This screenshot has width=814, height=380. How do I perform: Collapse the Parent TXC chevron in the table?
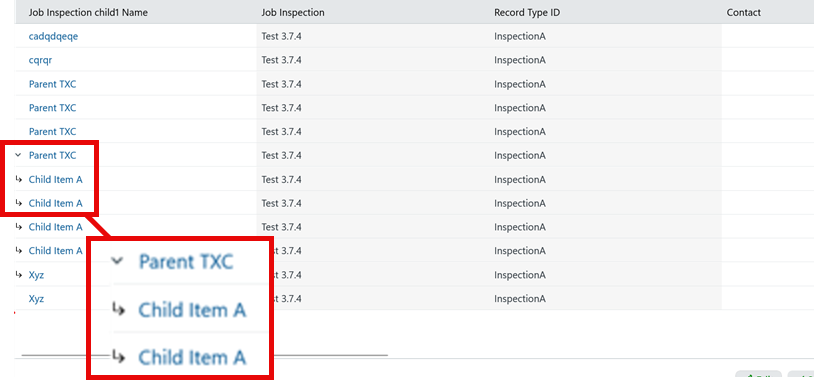pyautogui.click(x=19, y=155)
